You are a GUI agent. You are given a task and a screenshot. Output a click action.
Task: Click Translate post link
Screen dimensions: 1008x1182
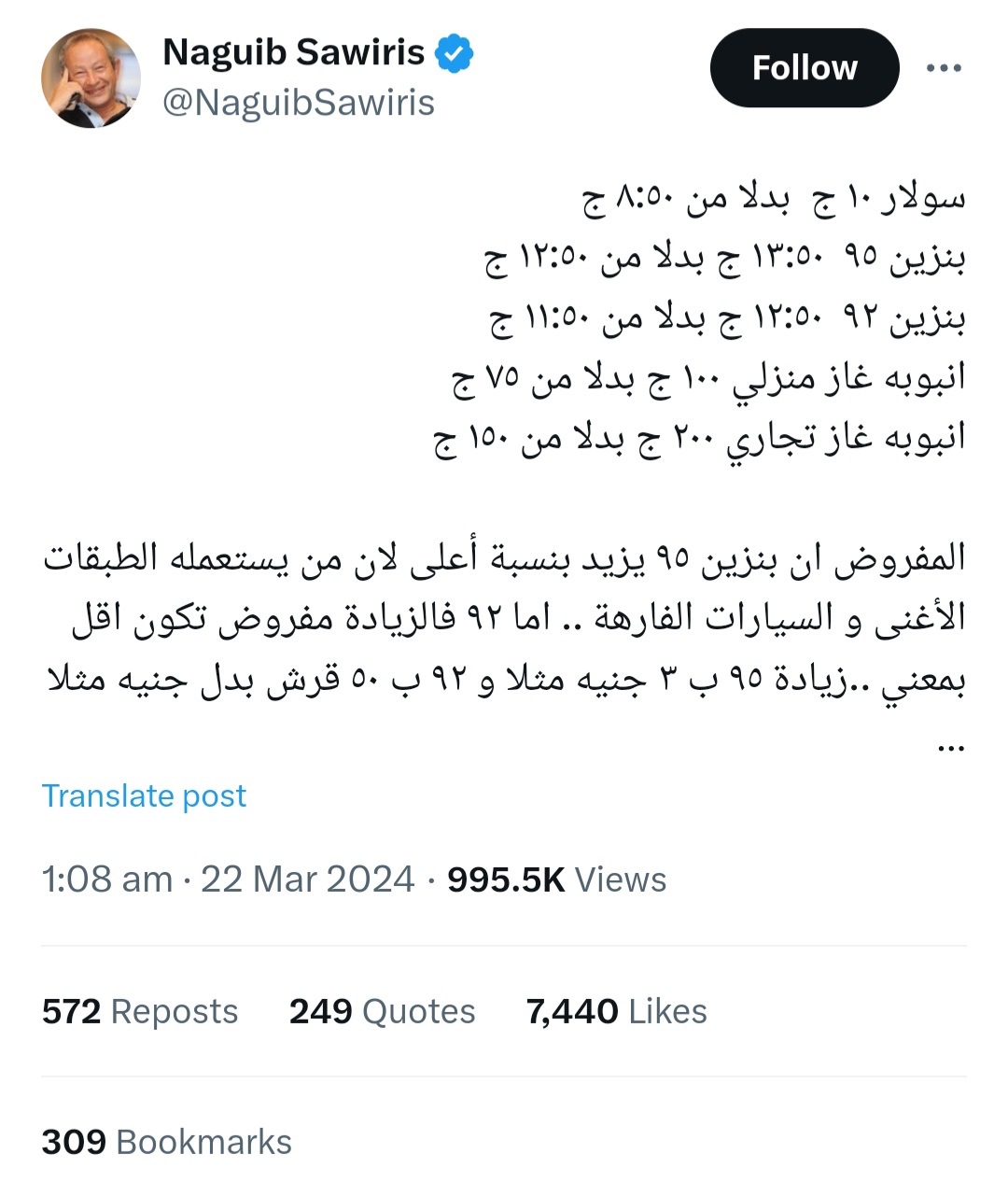coord(144,795)
